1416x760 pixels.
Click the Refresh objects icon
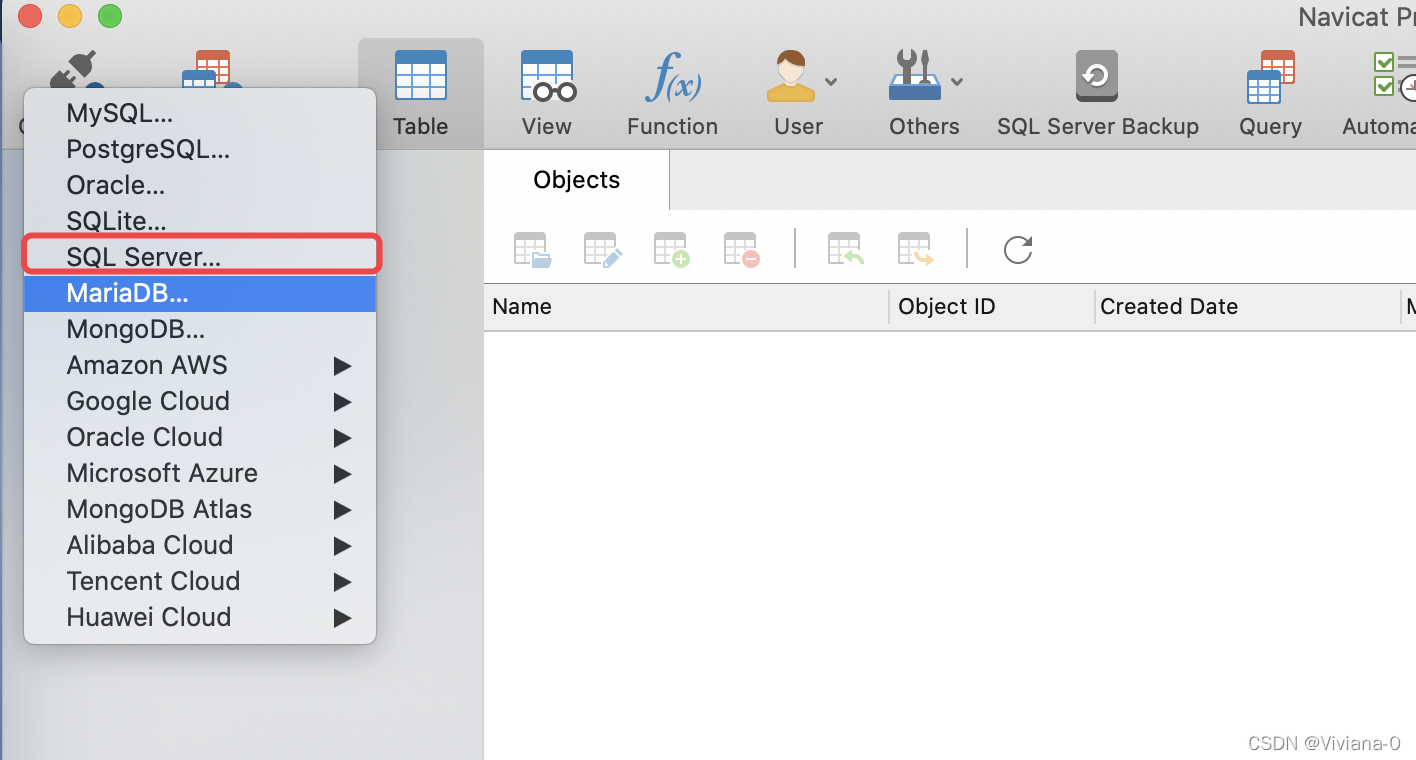[x=1018, y=249]
